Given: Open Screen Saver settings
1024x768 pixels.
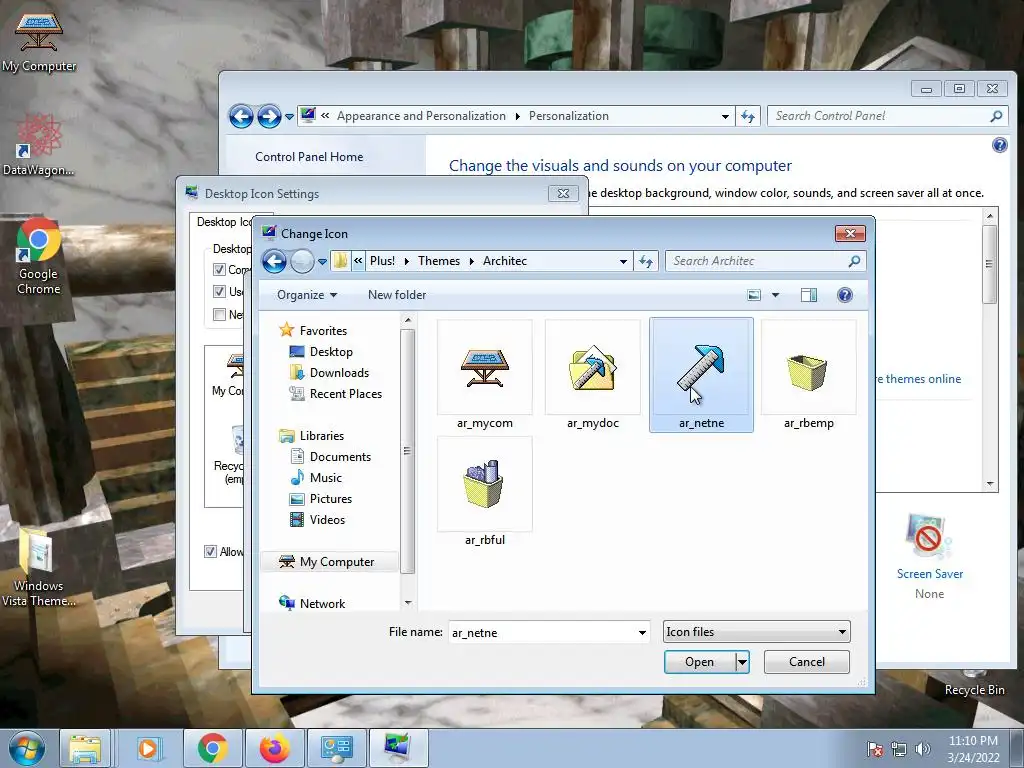Looking at the screenshot, I should (x=929, y=556).
